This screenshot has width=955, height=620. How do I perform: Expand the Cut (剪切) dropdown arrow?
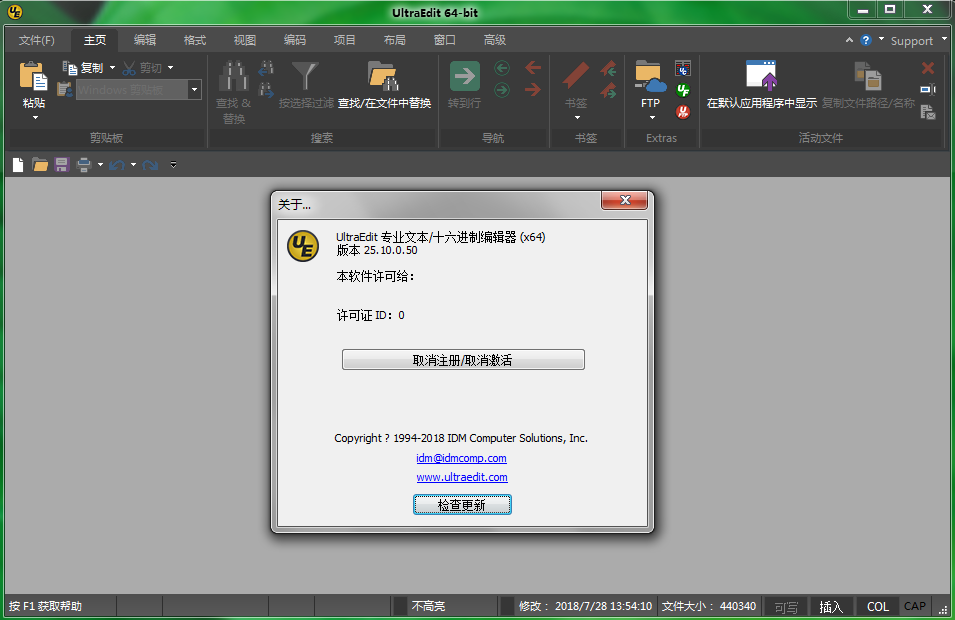click(171, 68)
